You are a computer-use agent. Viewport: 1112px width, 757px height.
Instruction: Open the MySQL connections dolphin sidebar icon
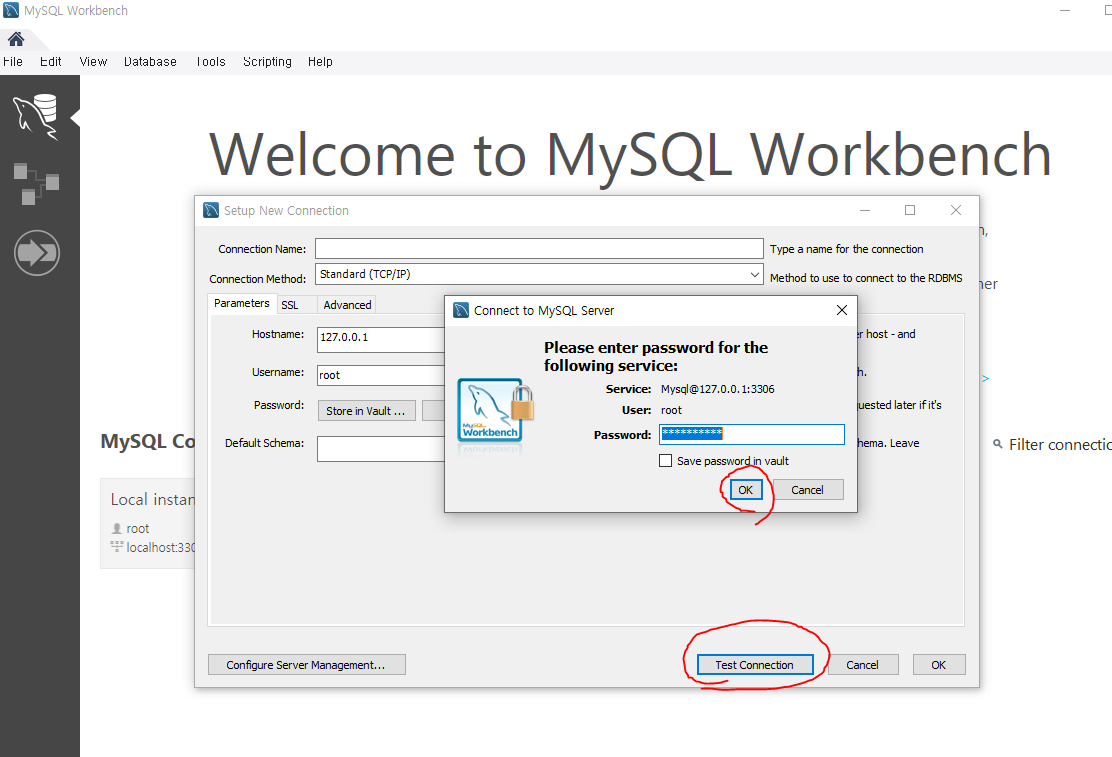[x=35, y=116]
